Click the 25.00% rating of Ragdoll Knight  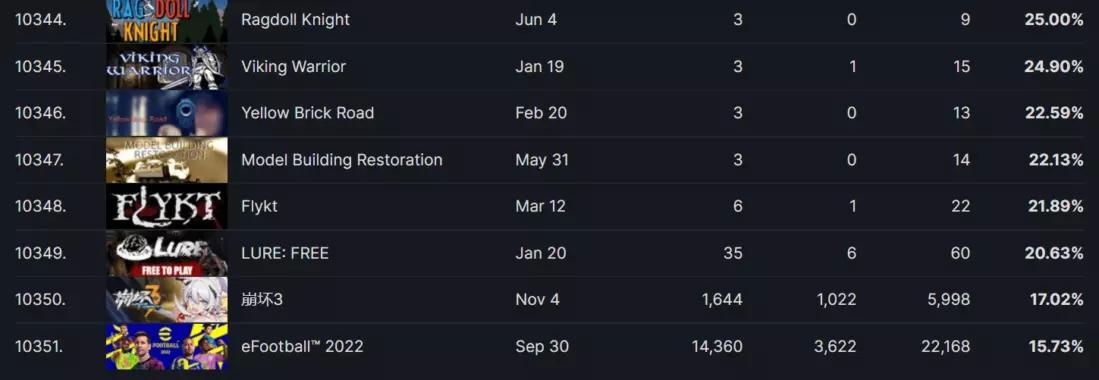(x=1053, y=20)
